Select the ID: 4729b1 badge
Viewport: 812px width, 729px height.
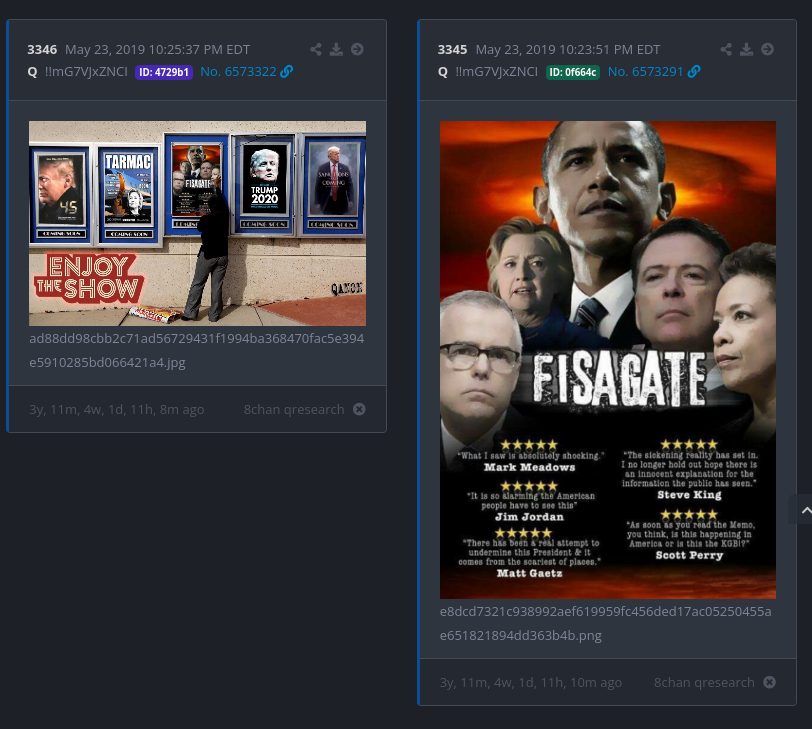[x=164, y=72]
